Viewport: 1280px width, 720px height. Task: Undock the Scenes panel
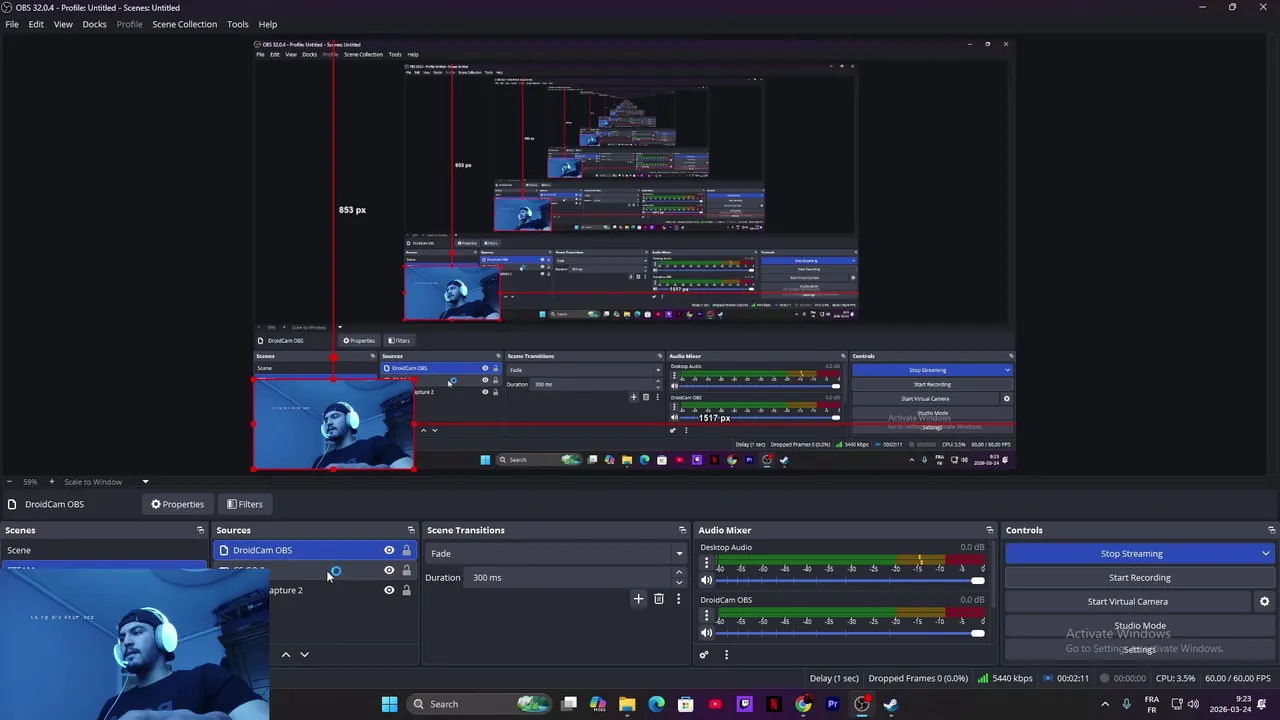[x=200, y=530]
